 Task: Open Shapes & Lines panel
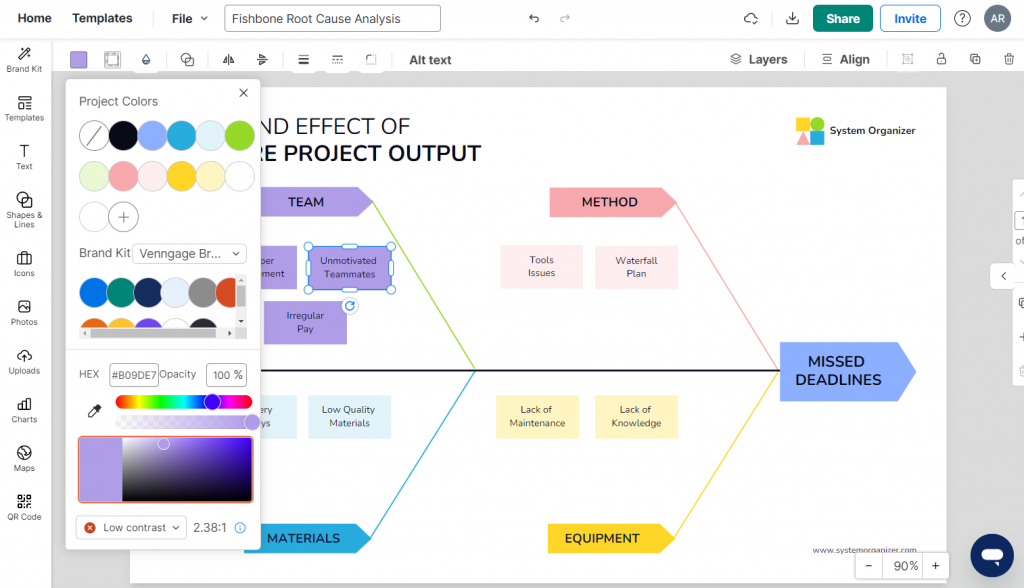[x=24, y=209]
